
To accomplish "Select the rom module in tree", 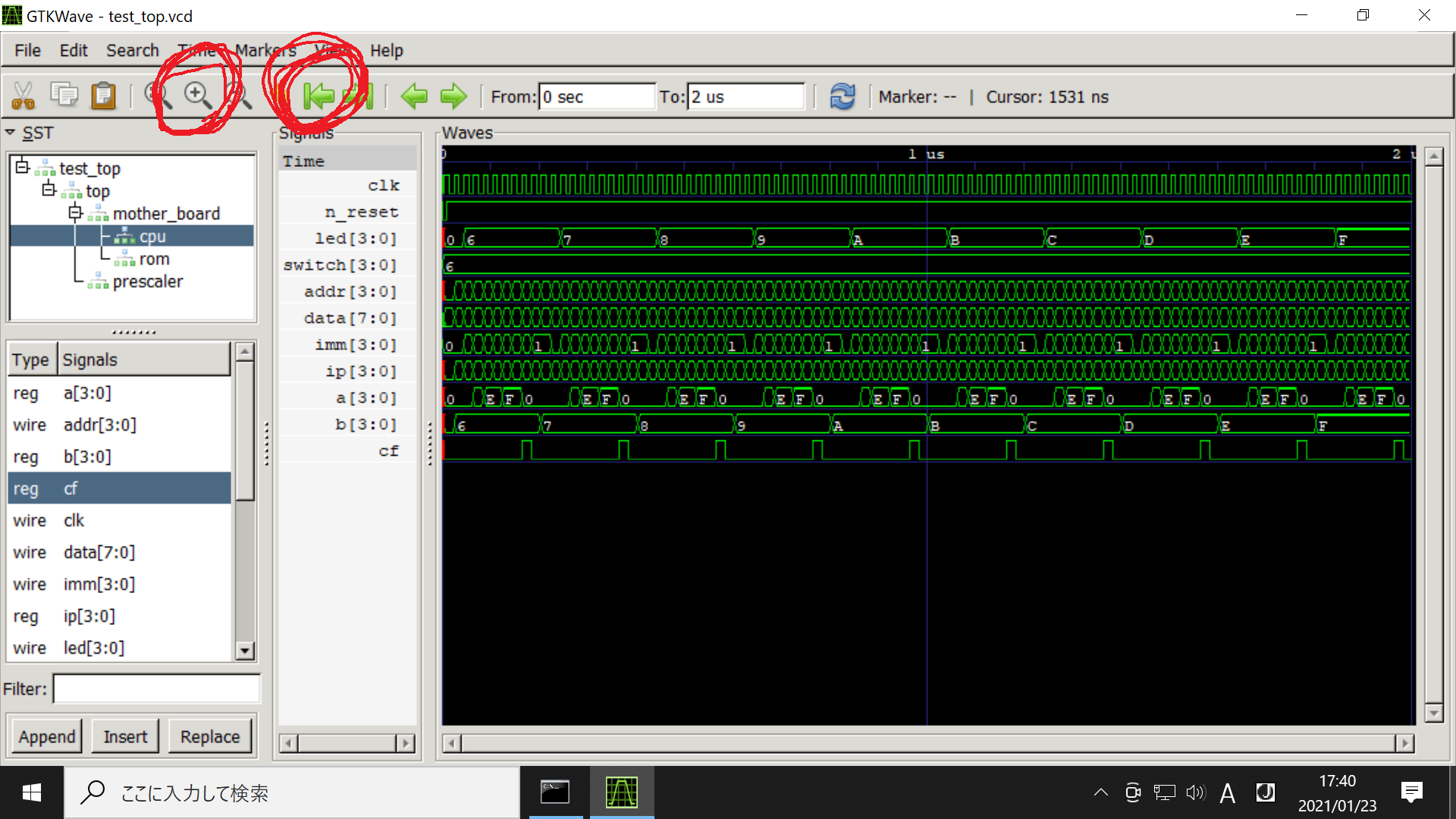I will [154, 259].
